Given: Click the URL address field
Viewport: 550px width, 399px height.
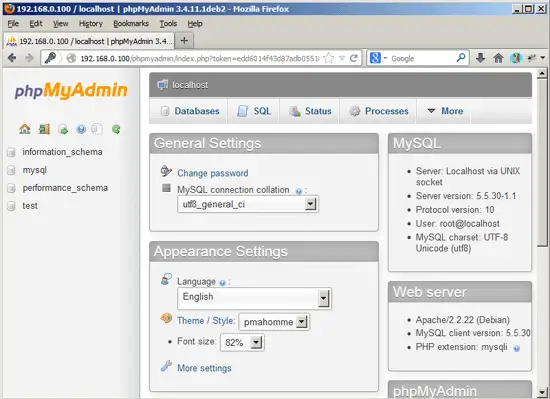Looking at the screenshot, I should tap(200, 58).
